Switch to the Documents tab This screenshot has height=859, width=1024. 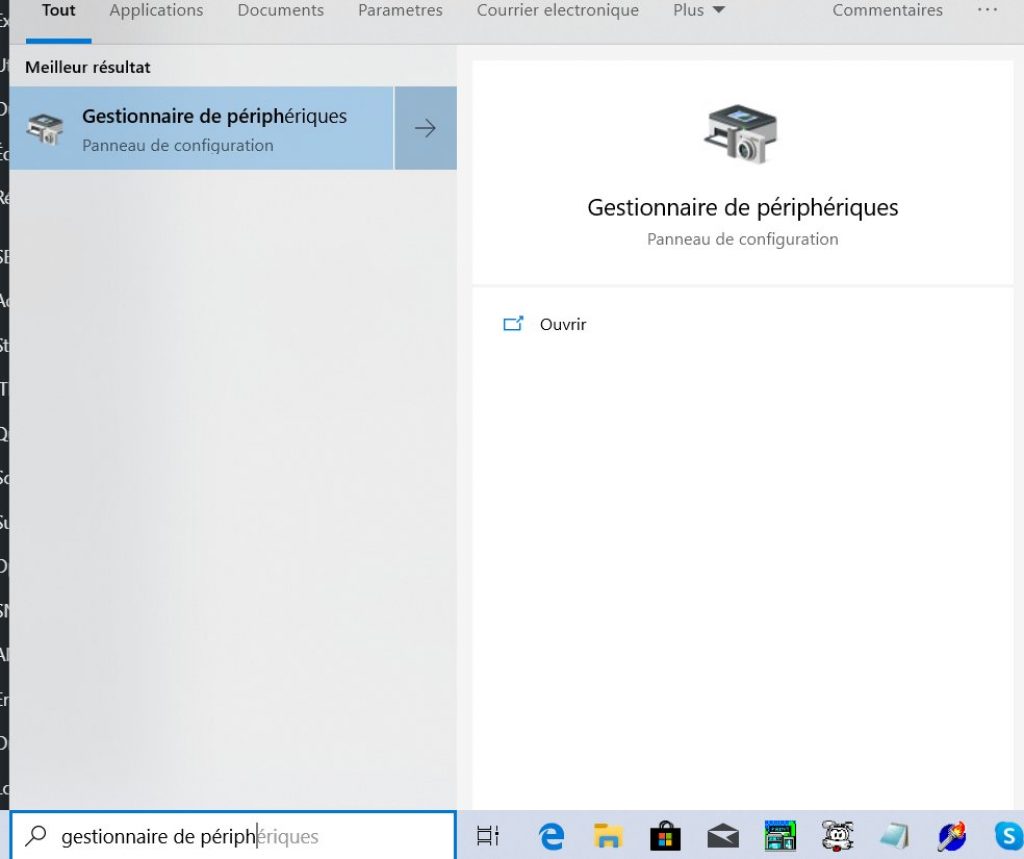click(x=280, y=11)
